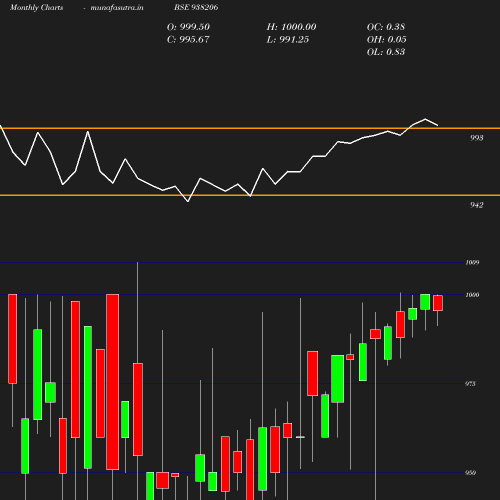The width and height of the screenshot is (500, 500).
Task: Click the 973 price axis label
Action: (470, 384)
